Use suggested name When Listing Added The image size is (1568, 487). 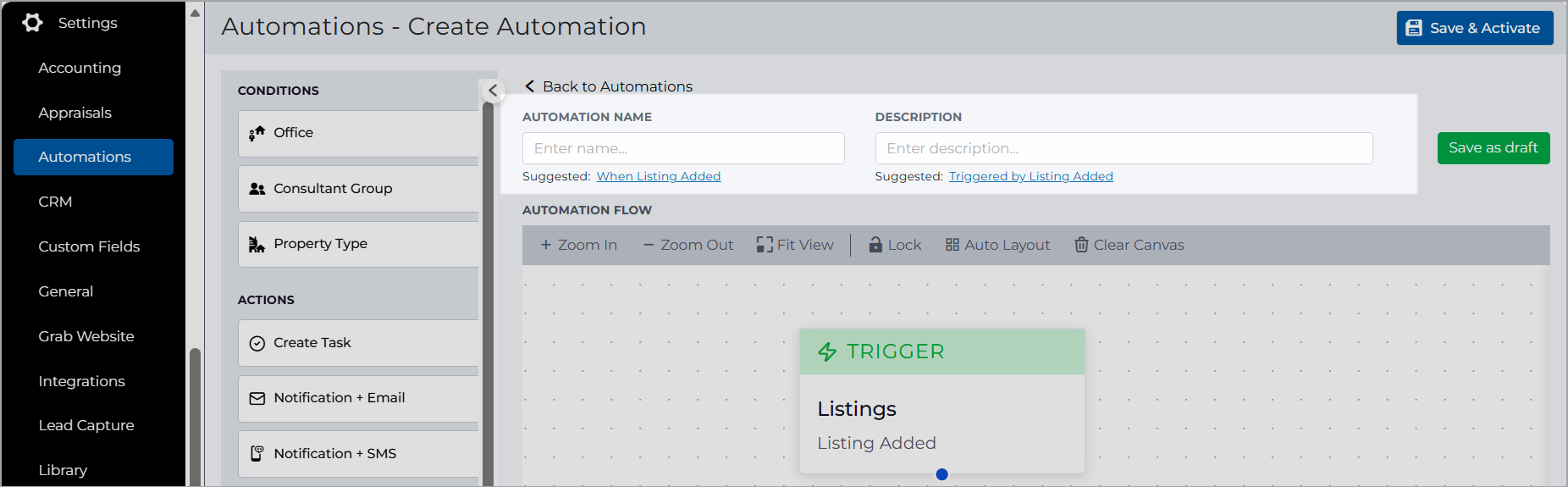click(x=658, y=176)
